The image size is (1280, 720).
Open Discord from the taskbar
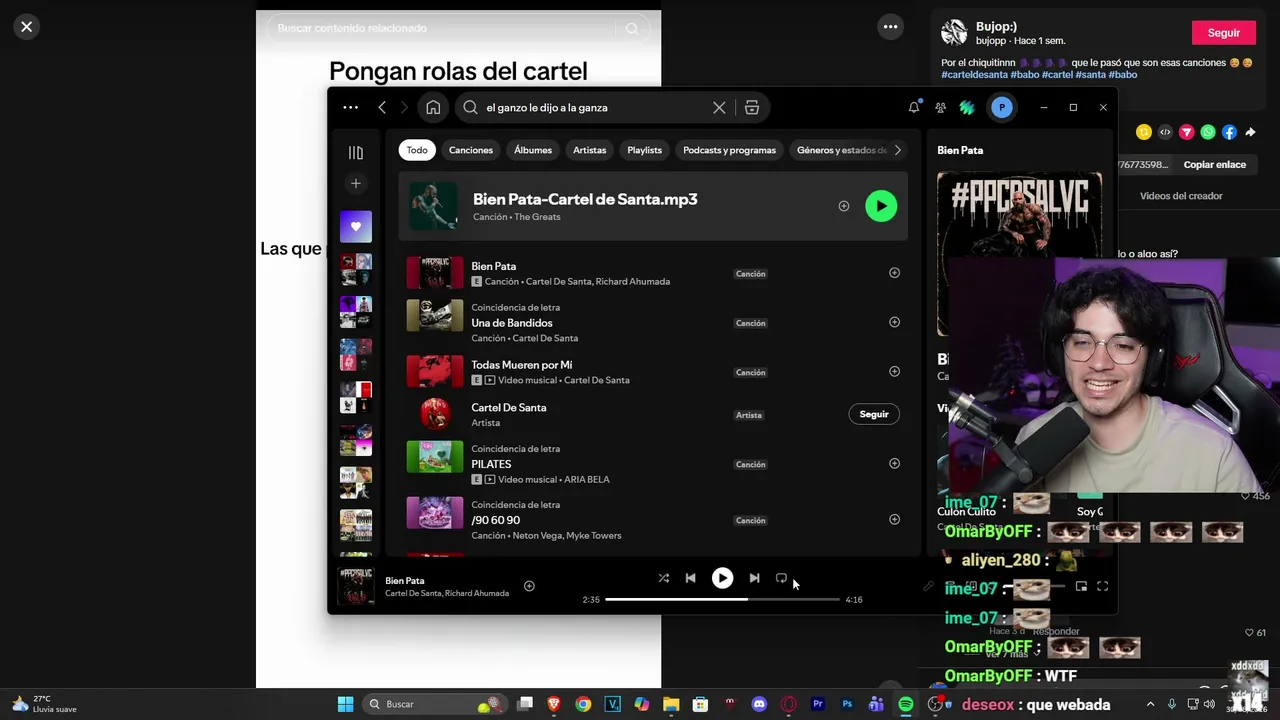(759, 704)
